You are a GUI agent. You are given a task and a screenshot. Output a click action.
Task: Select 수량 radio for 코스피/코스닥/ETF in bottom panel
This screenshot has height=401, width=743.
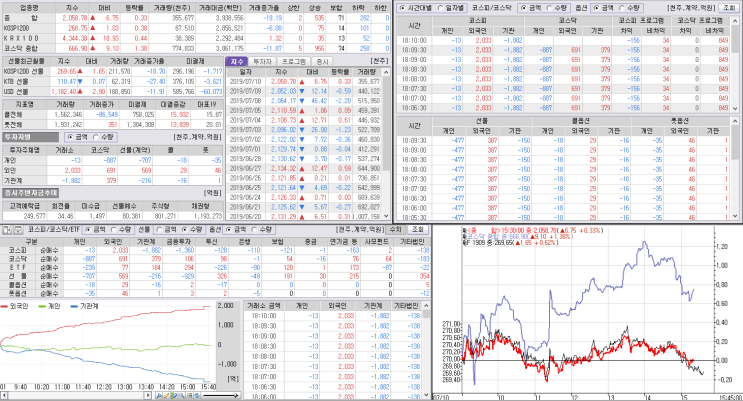tap(113, 229)
